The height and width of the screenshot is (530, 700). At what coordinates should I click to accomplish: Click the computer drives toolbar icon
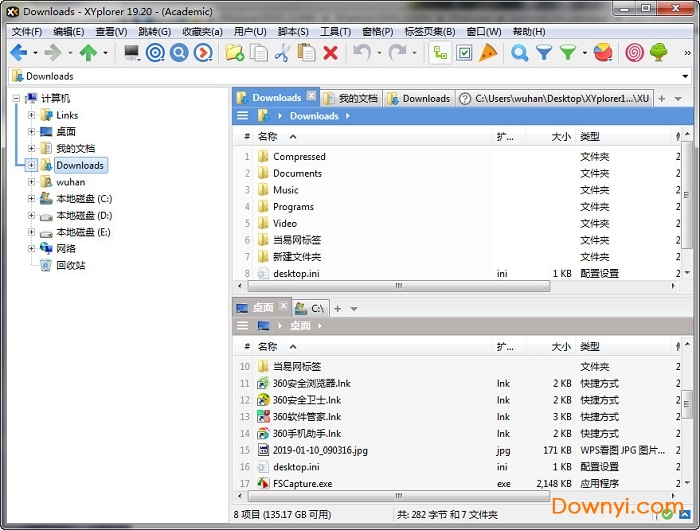tap(132, 53)
